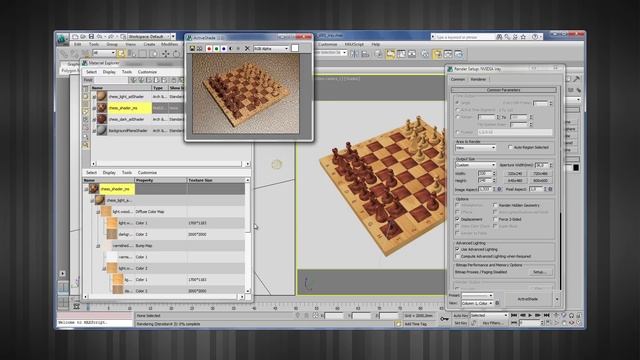Click the 720x486 output size preset button

540,173
